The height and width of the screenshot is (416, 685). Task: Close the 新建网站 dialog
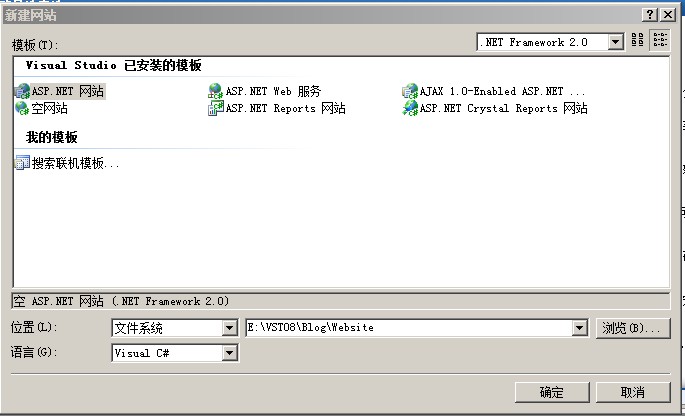coord(668,15)
